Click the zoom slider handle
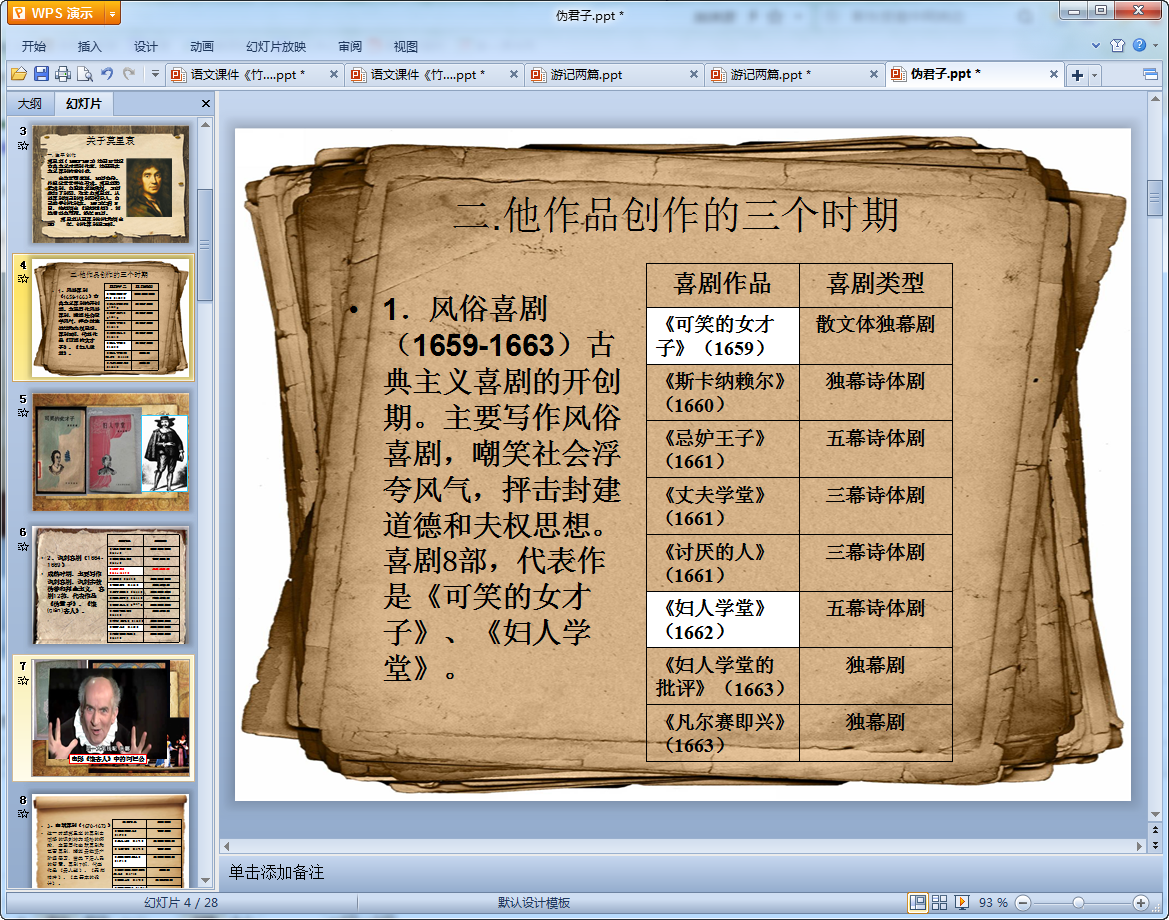This screenshot has height=920, width=1169. coord(1078,903)
